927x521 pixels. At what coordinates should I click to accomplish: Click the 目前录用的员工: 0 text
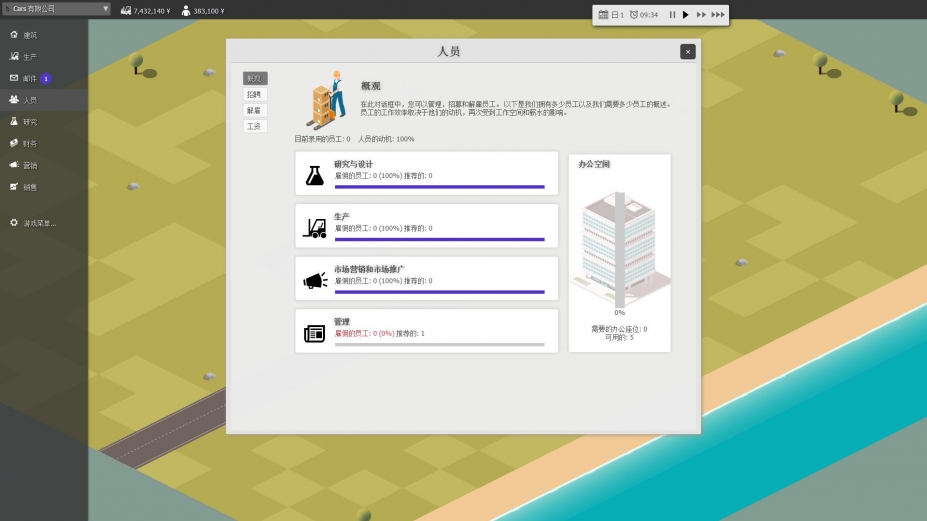click(x=322, y=139)
